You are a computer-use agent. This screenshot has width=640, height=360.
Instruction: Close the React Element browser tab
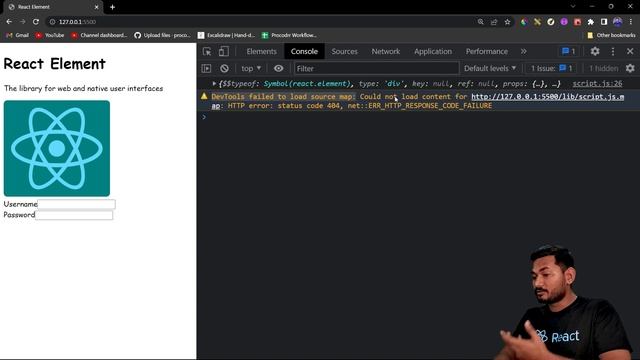97,7
